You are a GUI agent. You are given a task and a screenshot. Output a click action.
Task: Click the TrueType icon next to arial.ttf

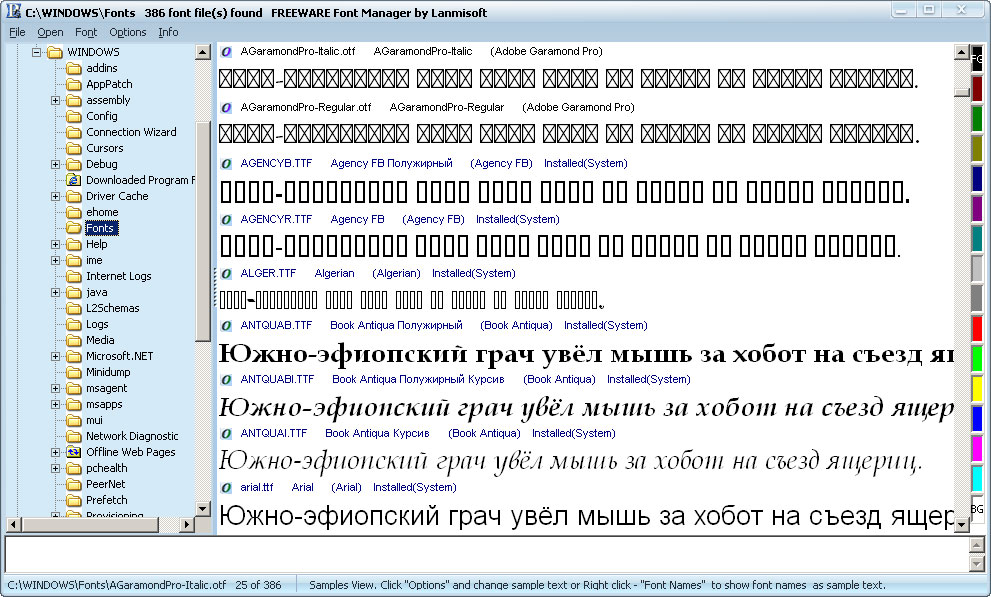click(x=226, y=487)
